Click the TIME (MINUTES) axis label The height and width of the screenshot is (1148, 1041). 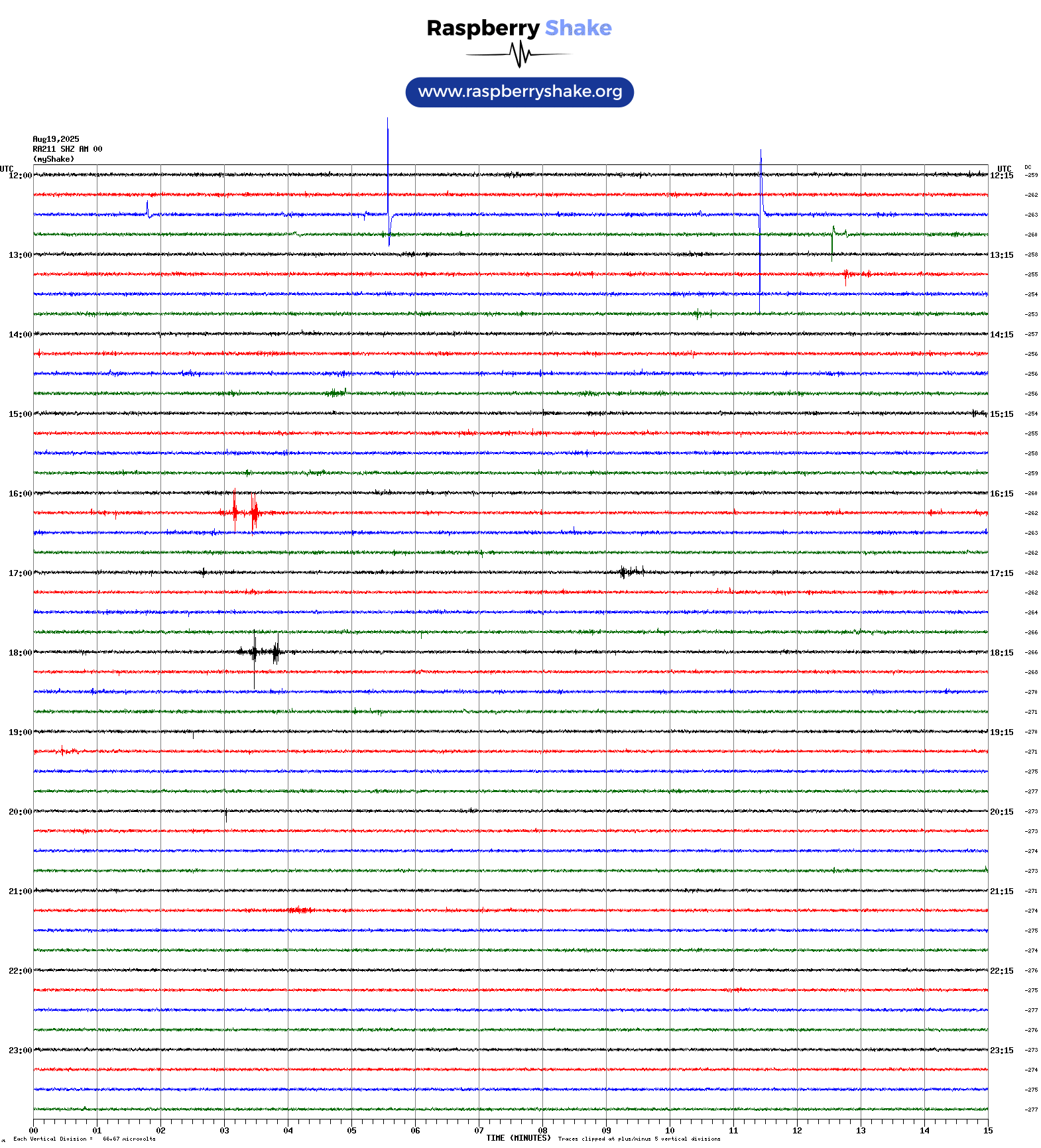tap(518, 1138)
